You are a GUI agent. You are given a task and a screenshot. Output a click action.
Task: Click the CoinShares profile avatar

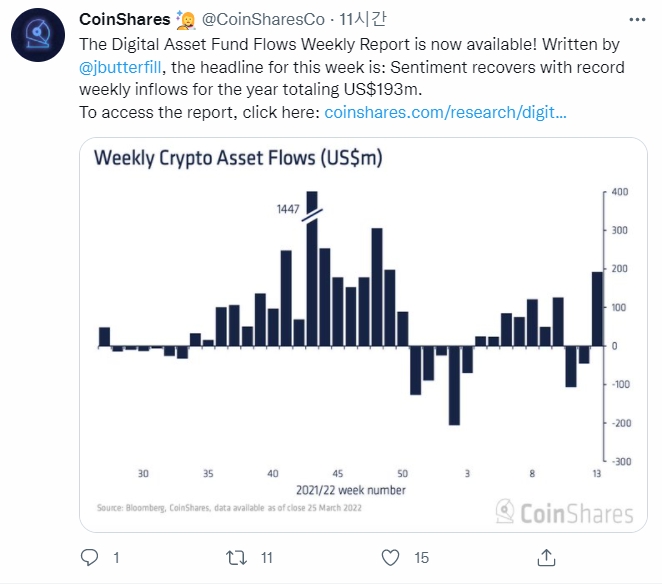click(x=38, y=41)
